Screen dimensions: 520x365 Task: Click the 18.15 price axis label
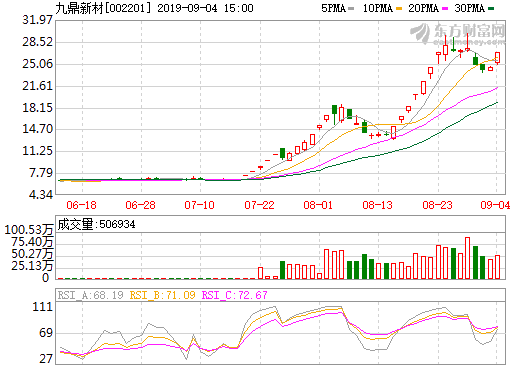coord(37,108)
